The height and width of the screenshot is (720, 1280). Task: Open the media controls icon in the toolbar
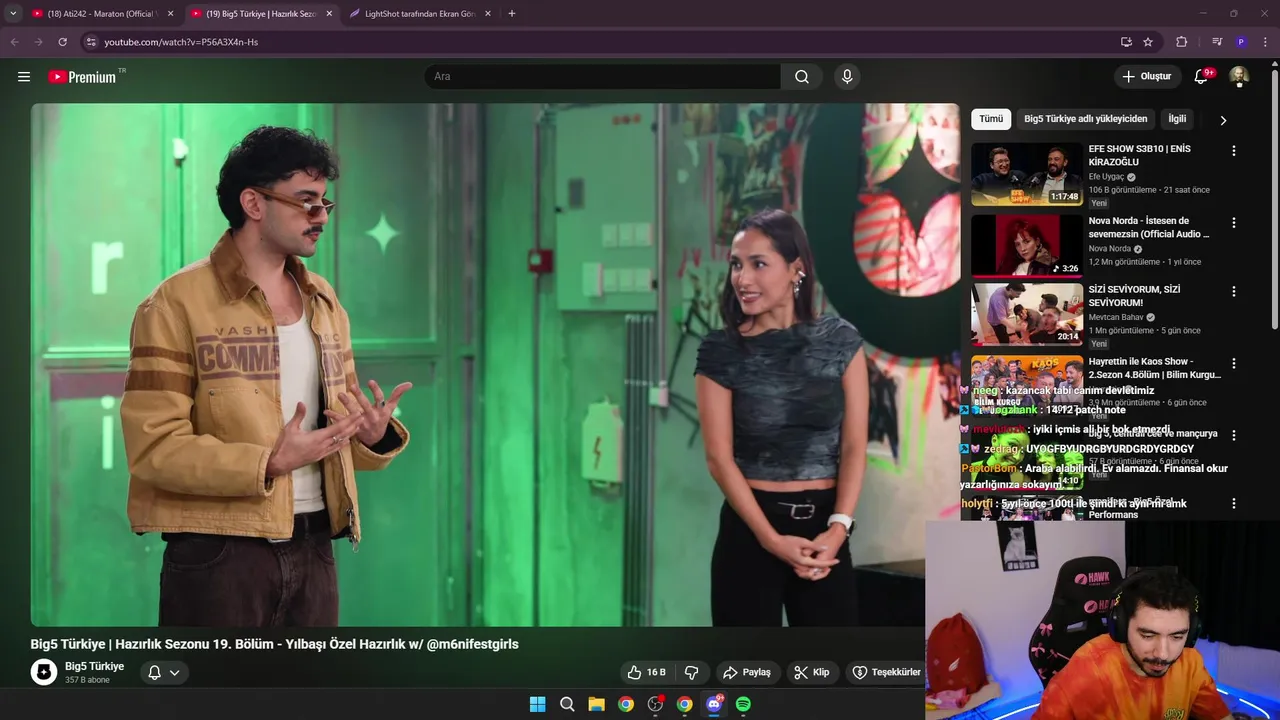click(1217, 42)
